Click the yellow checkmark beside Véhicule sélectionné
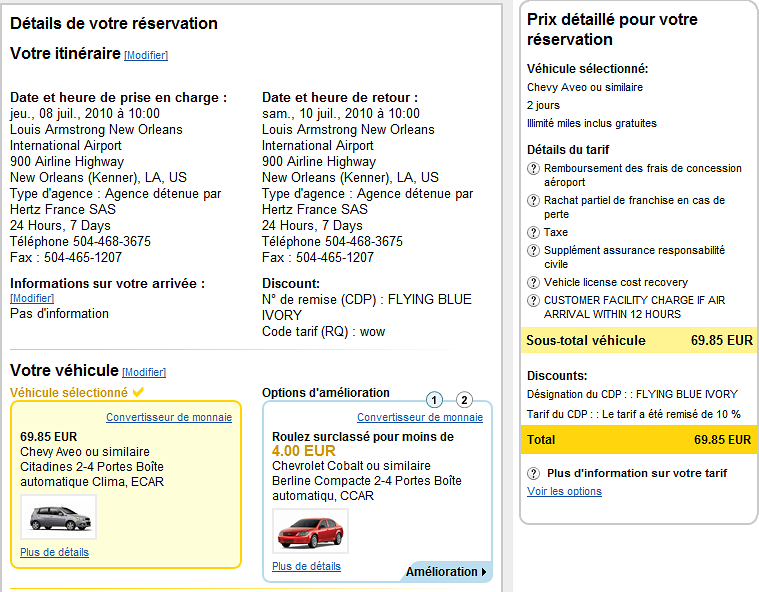The height and width of the screenshot is (592, 759). click(x=138, y=393)
